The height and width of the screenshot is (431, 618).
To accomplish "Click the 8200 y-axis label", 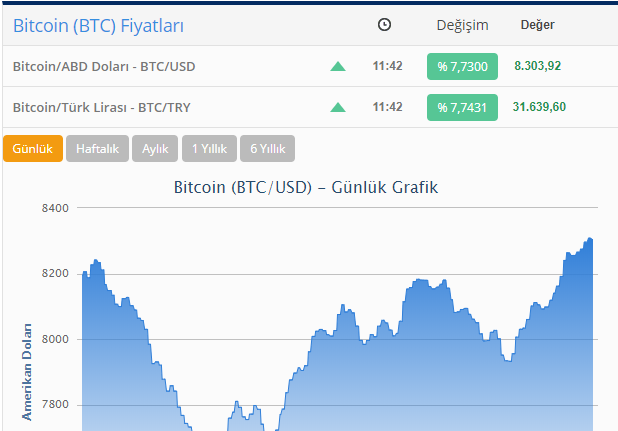I will pyautogui.click(x=55, y=273).
